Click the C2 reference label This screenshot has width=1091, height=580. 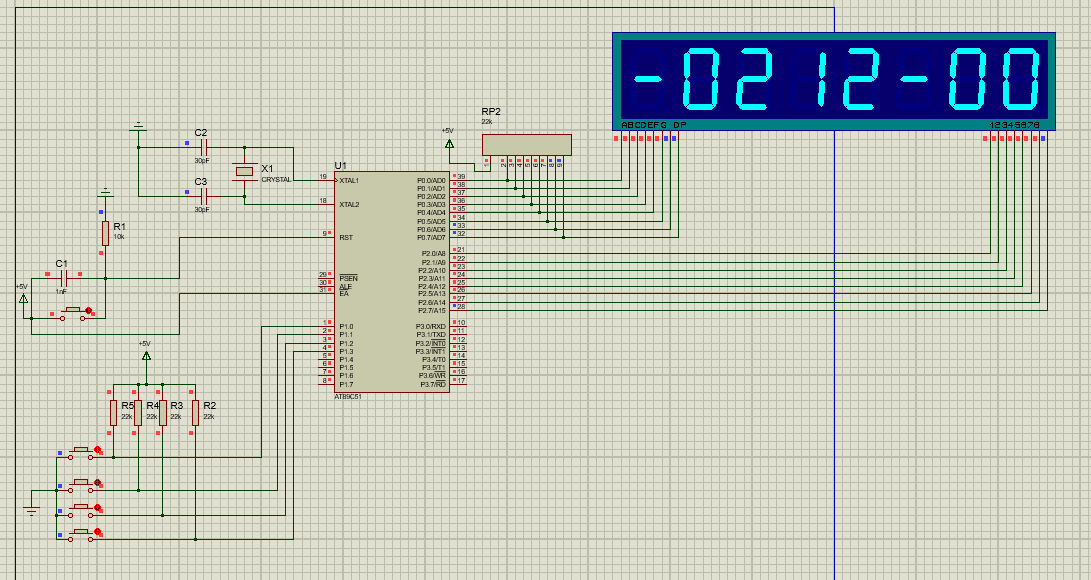[200, 132]
